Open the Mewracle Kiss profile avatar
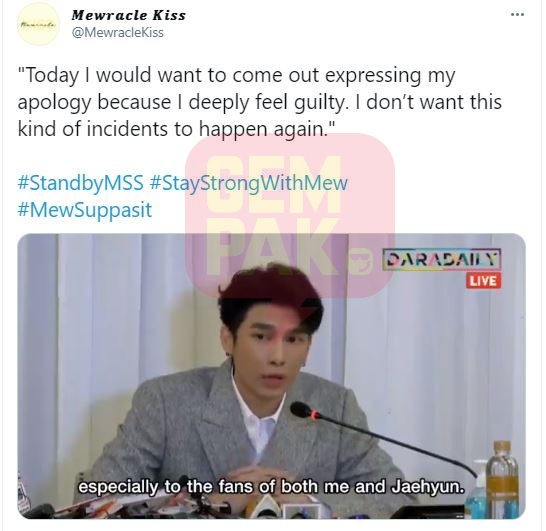 point(38,25)
